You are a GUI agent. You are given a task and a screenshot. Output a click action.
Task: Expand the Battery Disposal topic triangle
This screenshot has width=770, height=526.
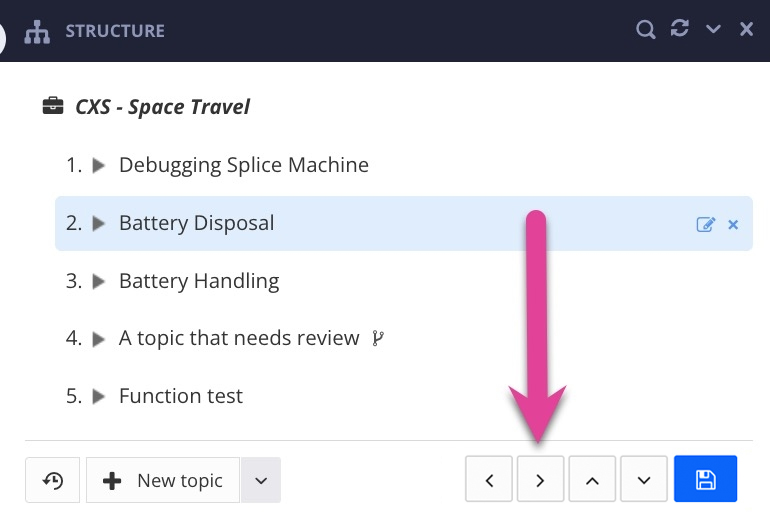pos(99,224)
